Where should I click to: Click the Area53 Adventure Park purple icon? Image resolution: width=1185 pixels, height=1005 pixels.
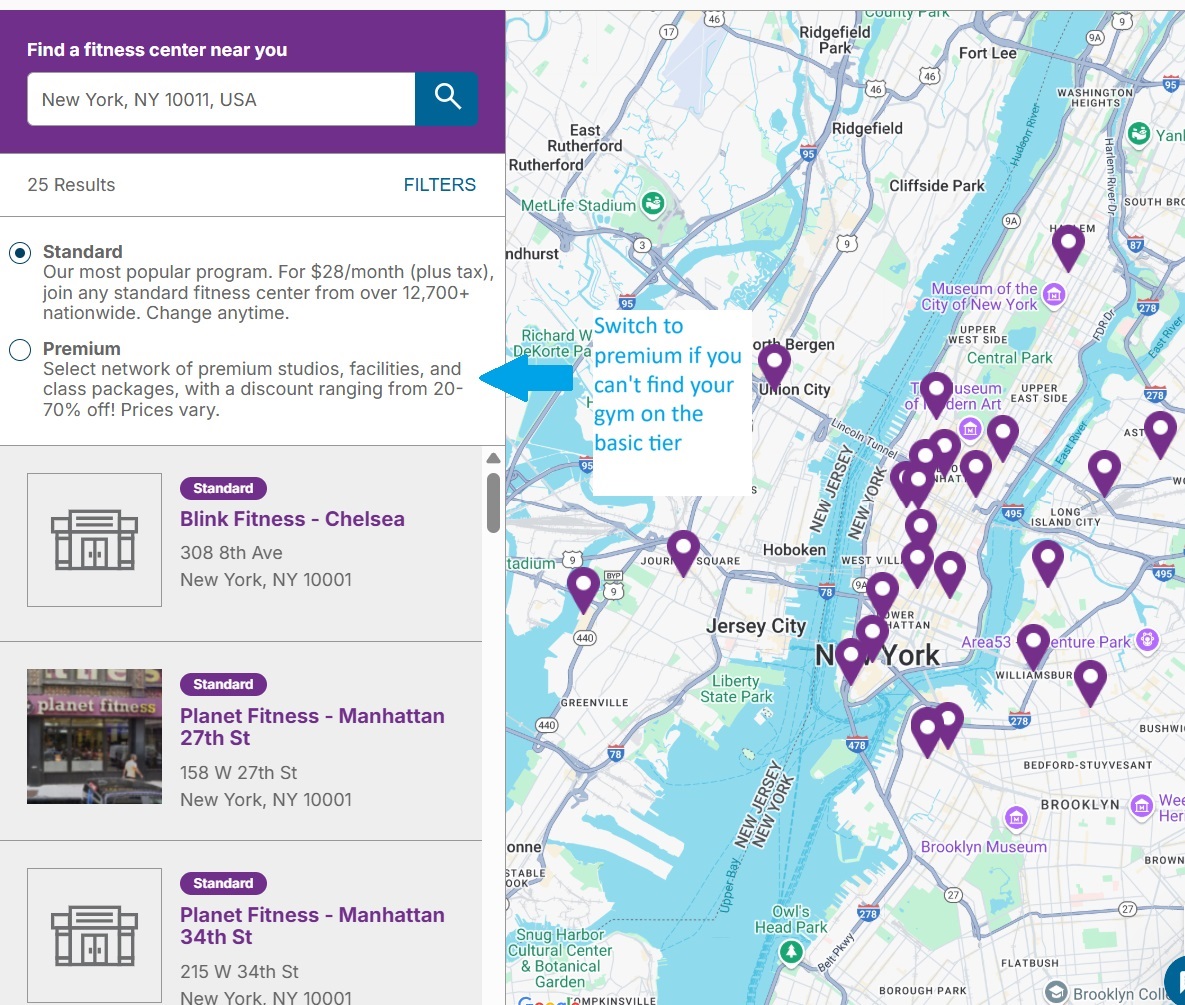pyautogui.click(x=1147, y=639)
